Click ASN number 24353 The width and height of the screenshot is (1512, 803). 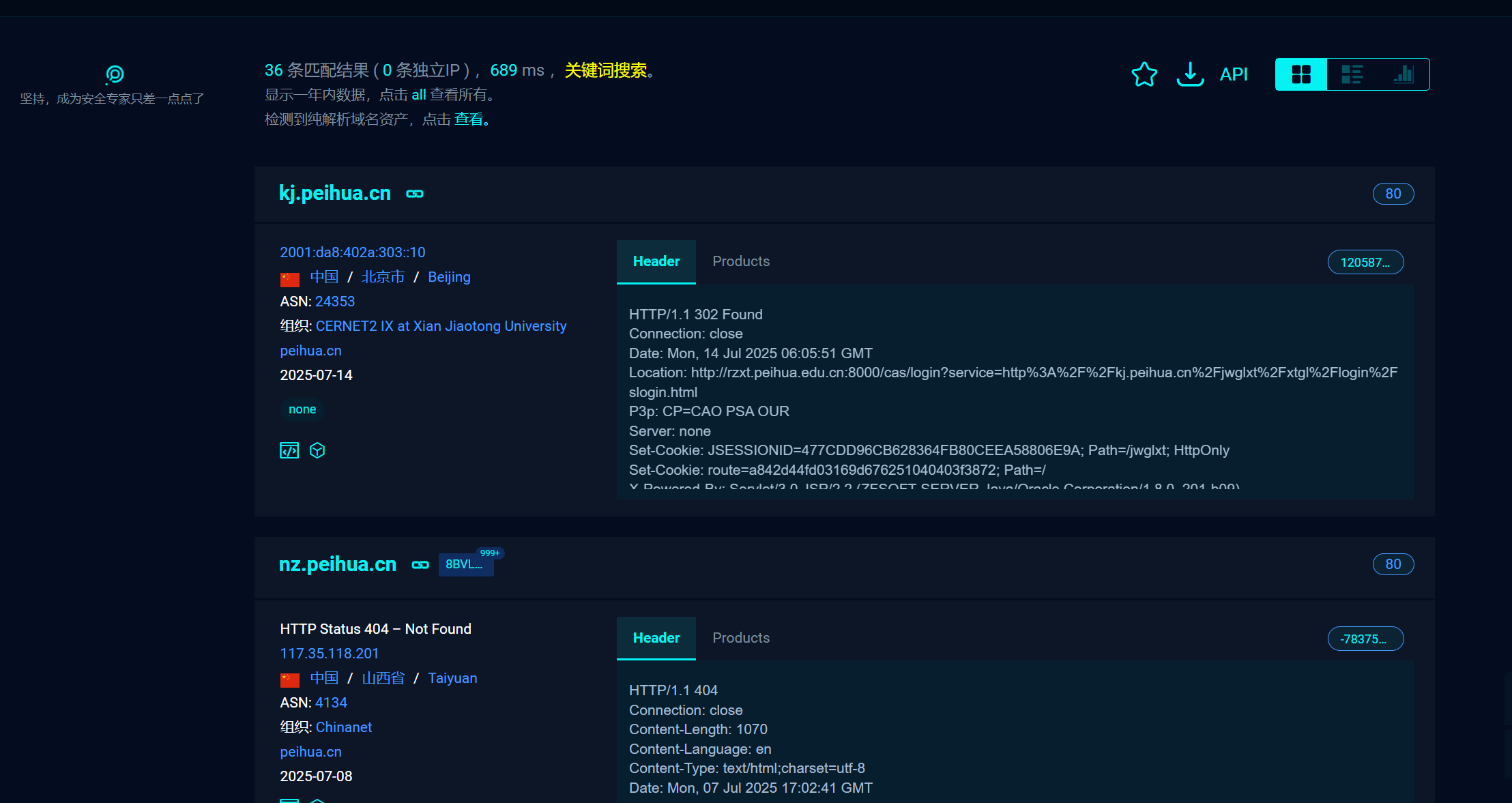click(x=335, y=302)
